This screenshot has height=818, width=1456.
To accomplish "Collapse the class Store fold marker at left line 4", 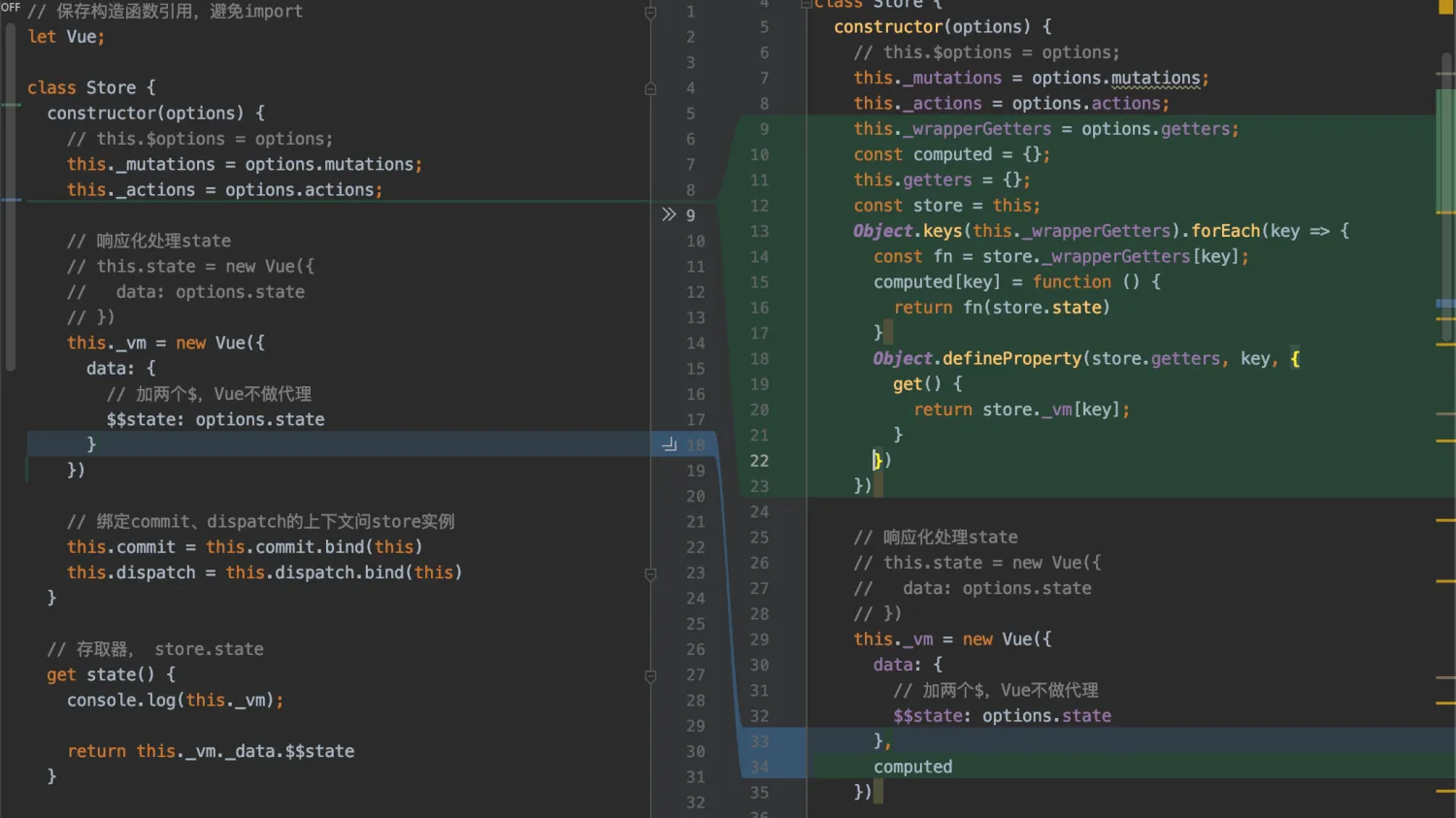I will coord(650,88).
